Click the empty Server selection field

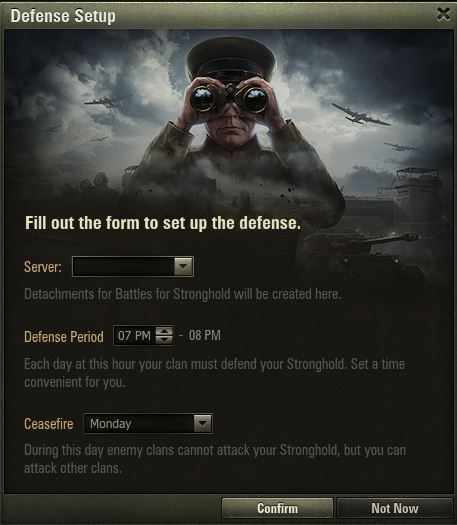133,267
